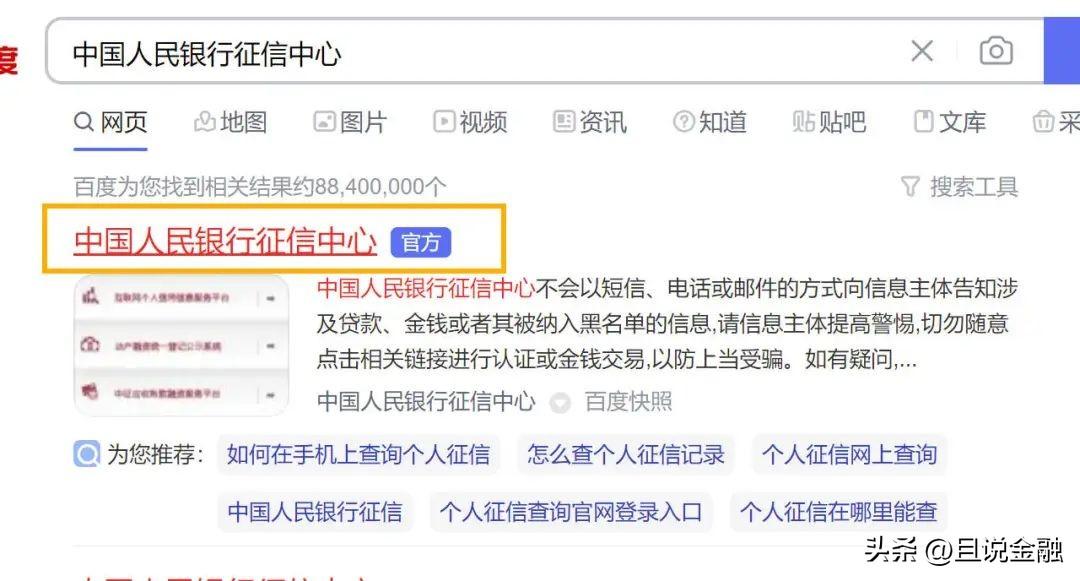Viewport: 1080px width, 581px height.
Task: Clear the search box with the X icon
Action: pyautogui.click(x=922, y=51)
